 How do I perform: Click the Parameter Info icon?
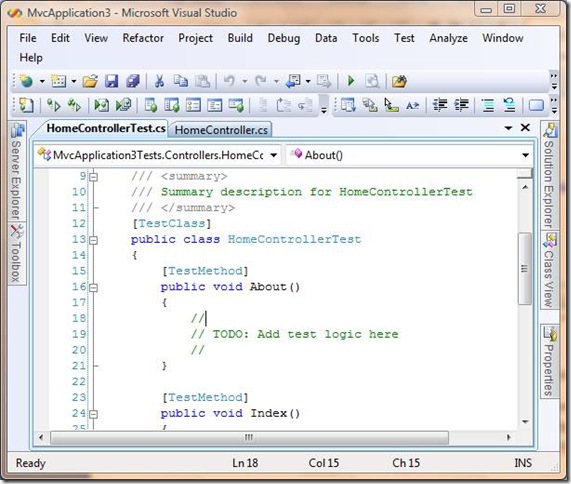[x=370, y=106]
